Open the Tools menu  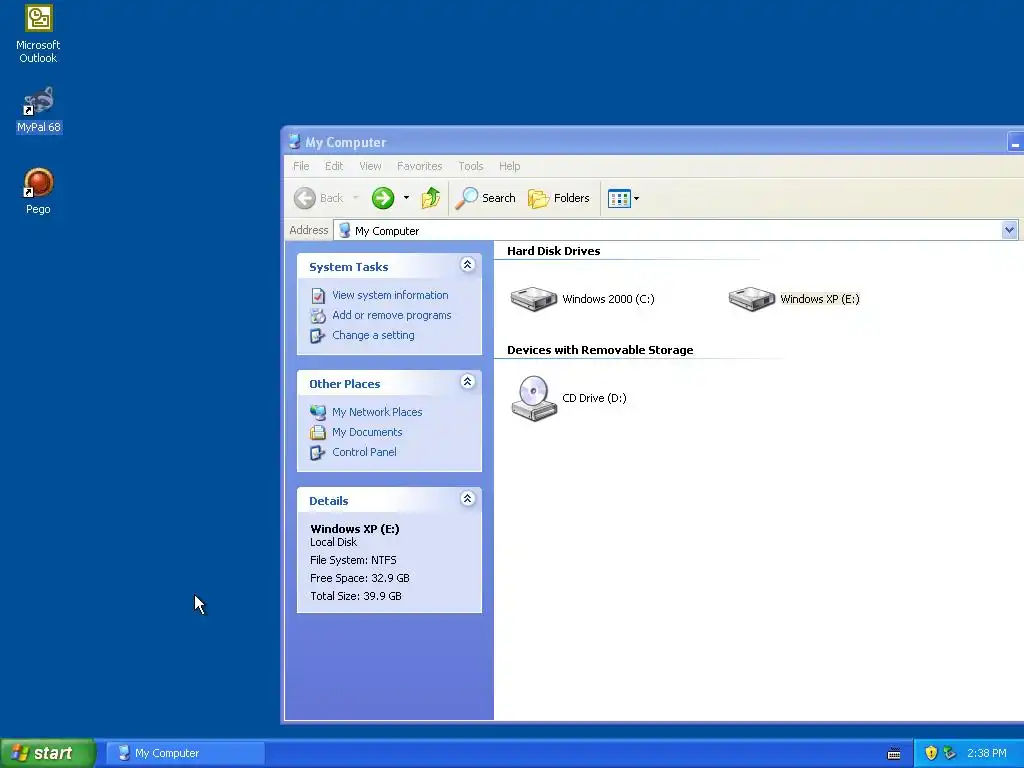coord(471,166)
